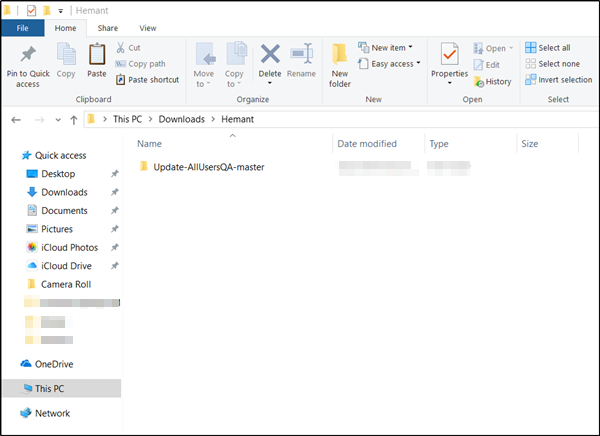
Task: Click the pin icon beside iCloud Drive
Action: 114,266
